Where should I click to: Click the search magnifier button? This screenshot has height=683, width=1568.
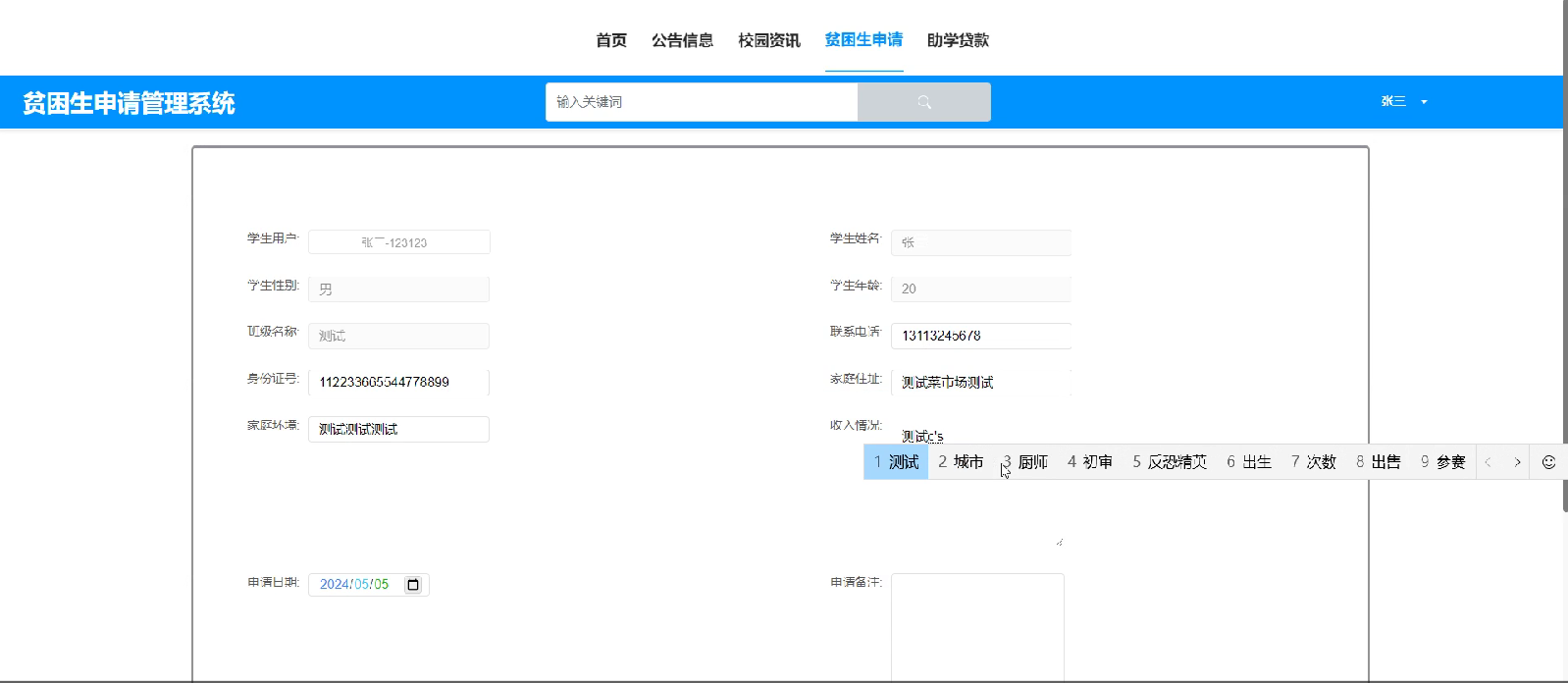click(x=923, y=102)
